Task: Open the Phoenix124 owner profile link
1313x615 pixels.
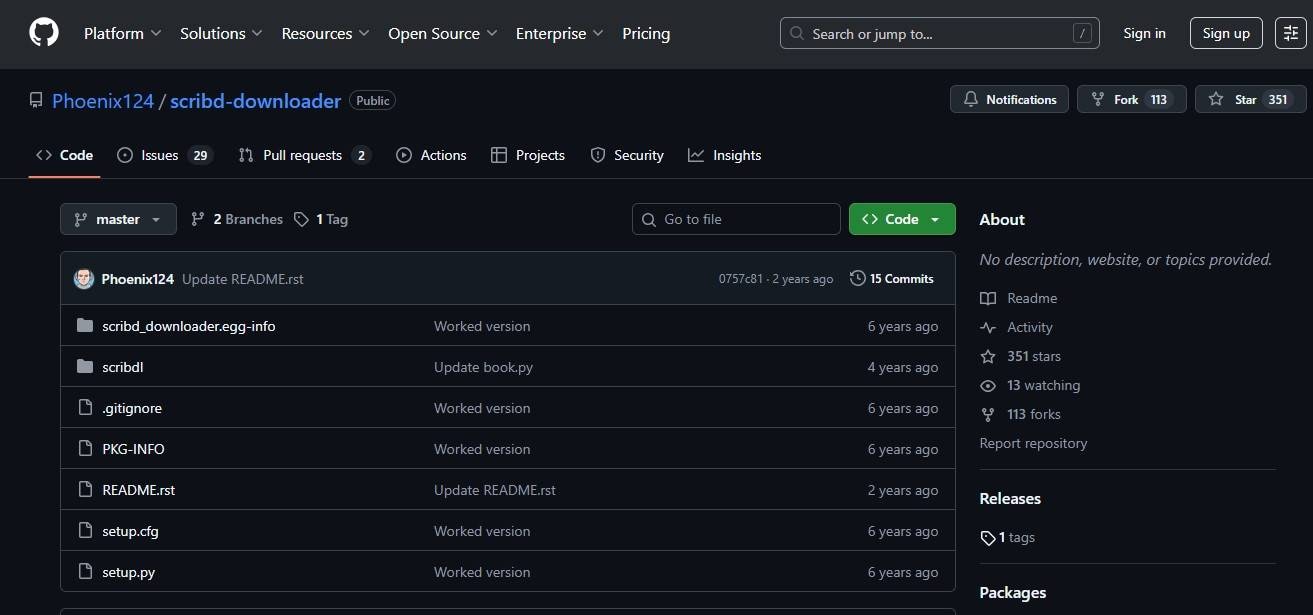Action: point(103,100)
